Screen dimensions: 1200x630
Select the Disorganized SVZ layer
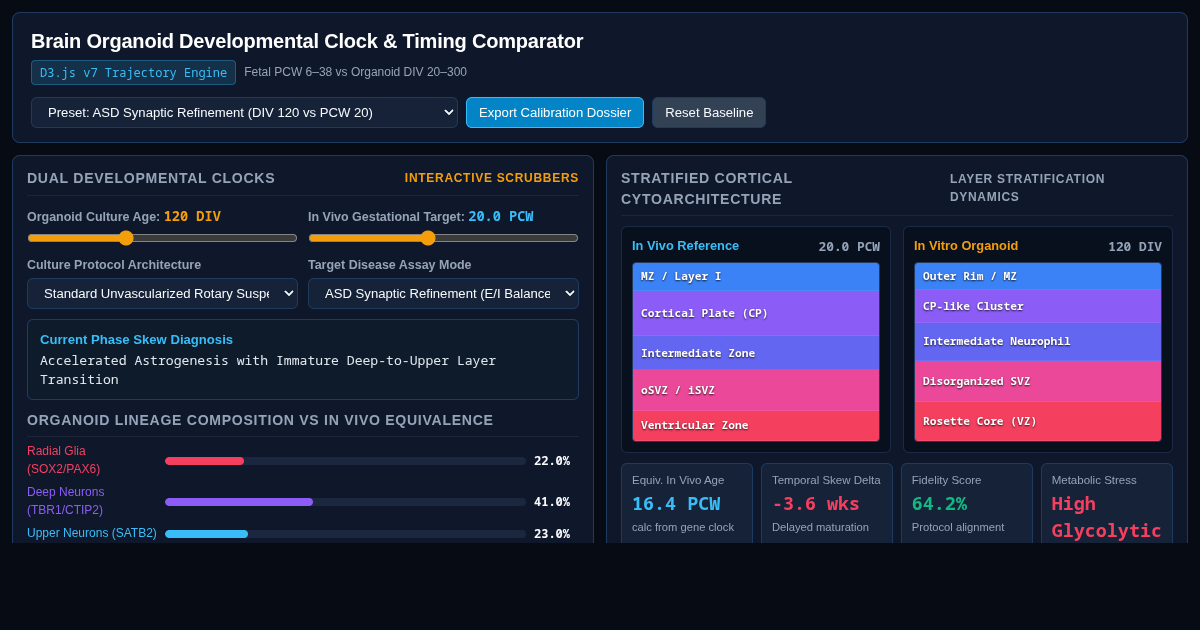pos(1038,381)
